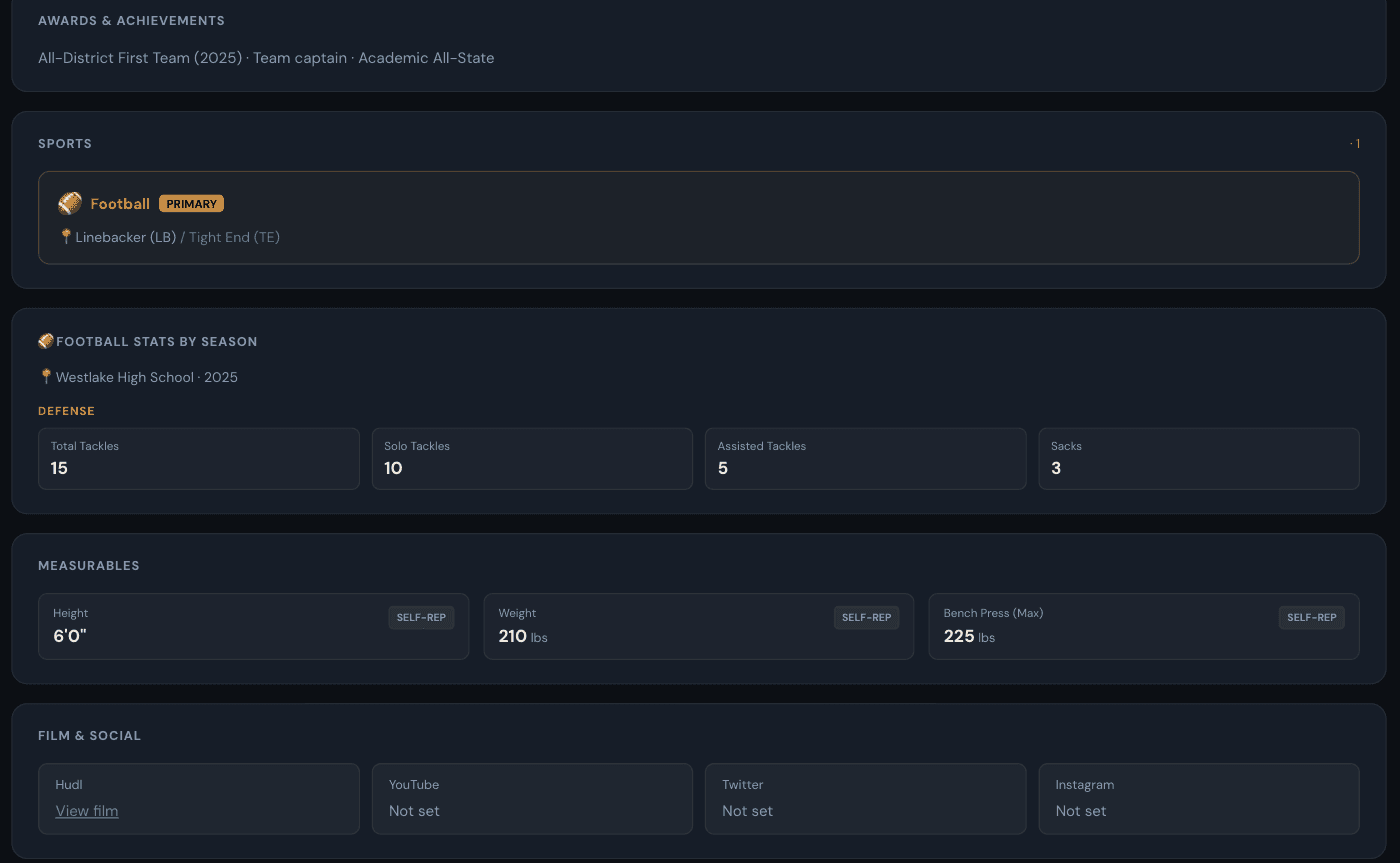Viewport: 1400px width, 863px height.
Task: Click the Football Stats by Season heading text
Action: [x=157, y=341]
